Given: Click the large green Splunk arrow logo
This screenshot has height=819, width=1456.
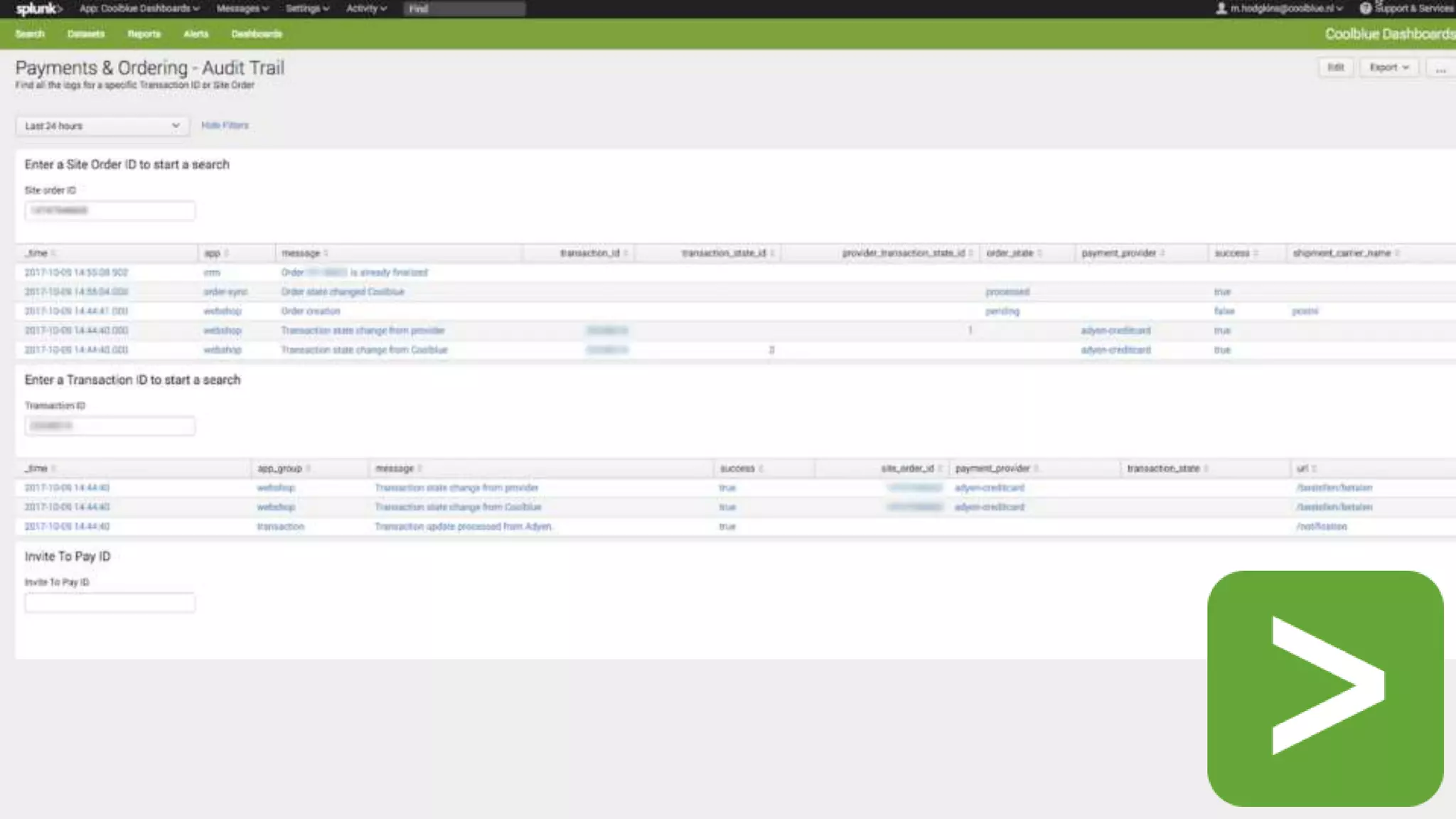Looking at the screenshot, I should (1324, 688).
